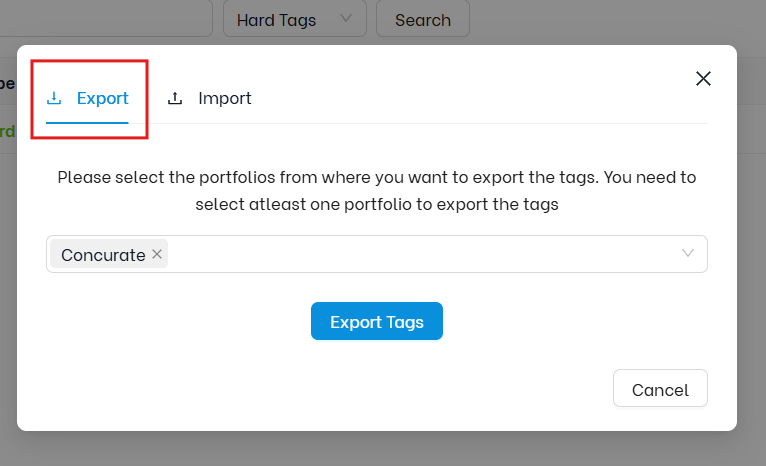Cancel the export dialog

point(660,388)
